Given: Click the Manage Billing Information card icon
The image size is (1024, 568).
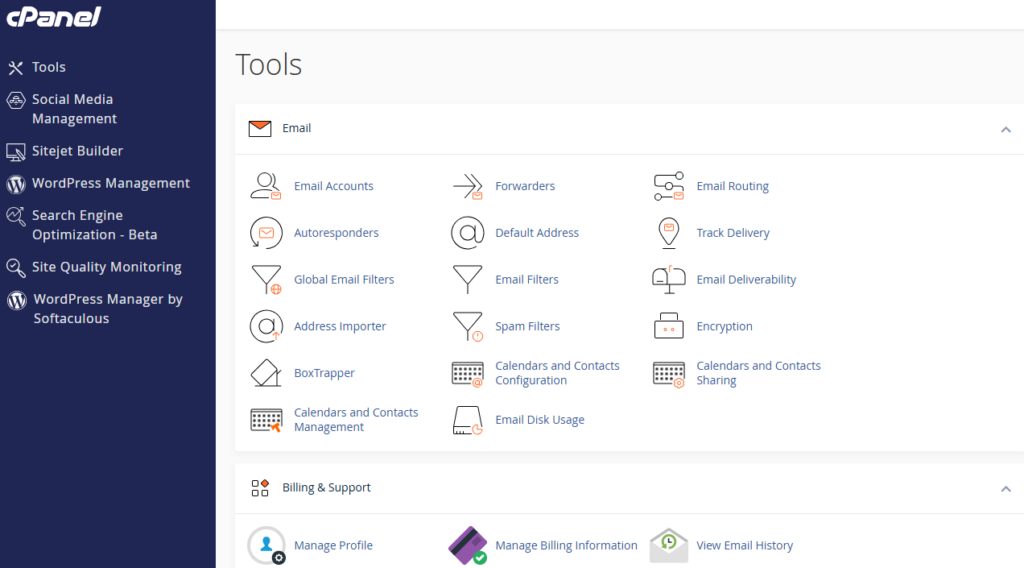Looking at the screenshot, I should click(468, 545).
